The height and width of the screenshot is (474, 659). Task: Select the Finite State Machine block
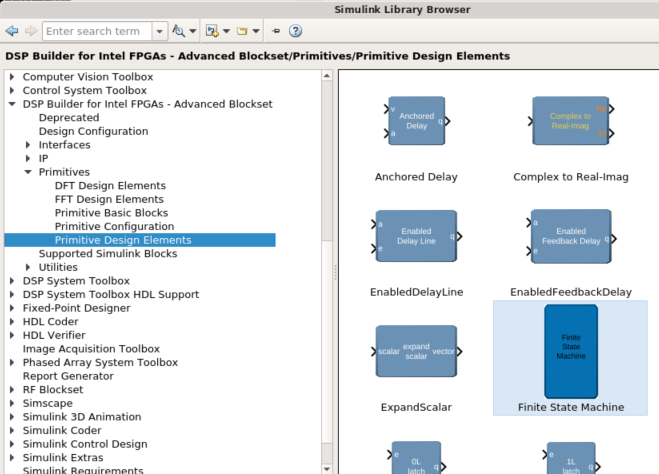click(x=570, y=351)
